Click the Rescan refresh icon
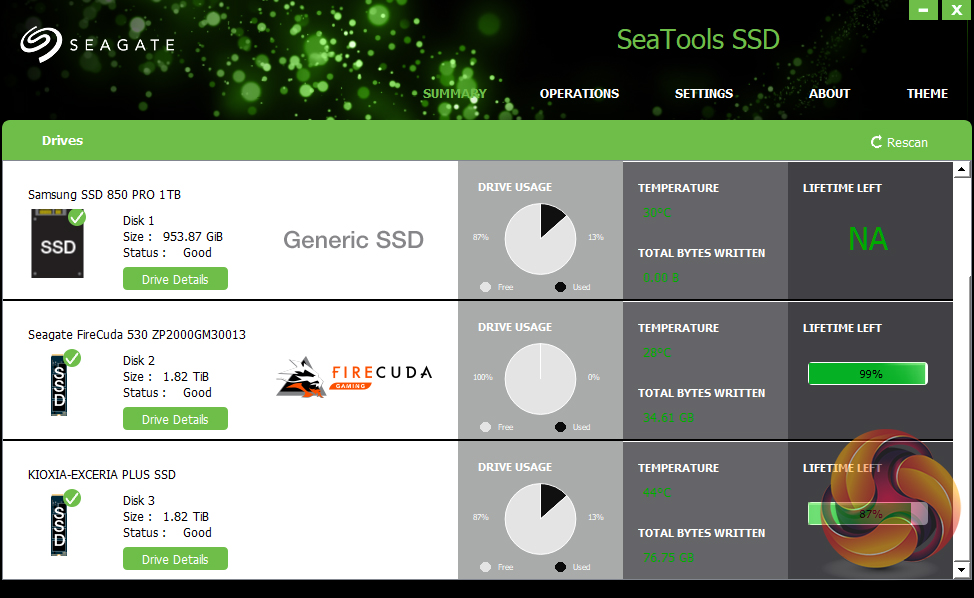Viewport: 974px width, 598px height. [877, 142]
